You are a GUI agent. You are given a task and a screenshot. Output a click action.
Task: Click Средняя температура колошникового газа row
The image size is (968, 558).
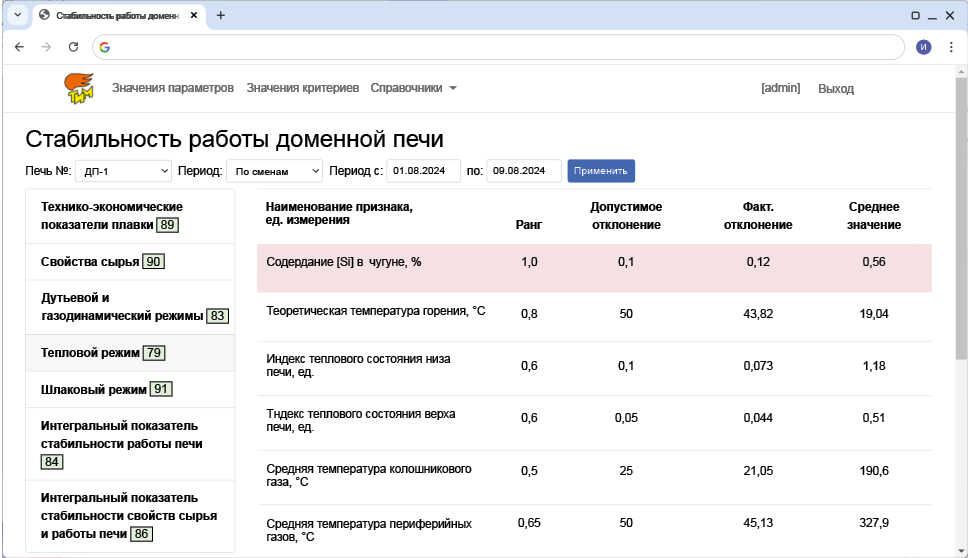(595, 477)
